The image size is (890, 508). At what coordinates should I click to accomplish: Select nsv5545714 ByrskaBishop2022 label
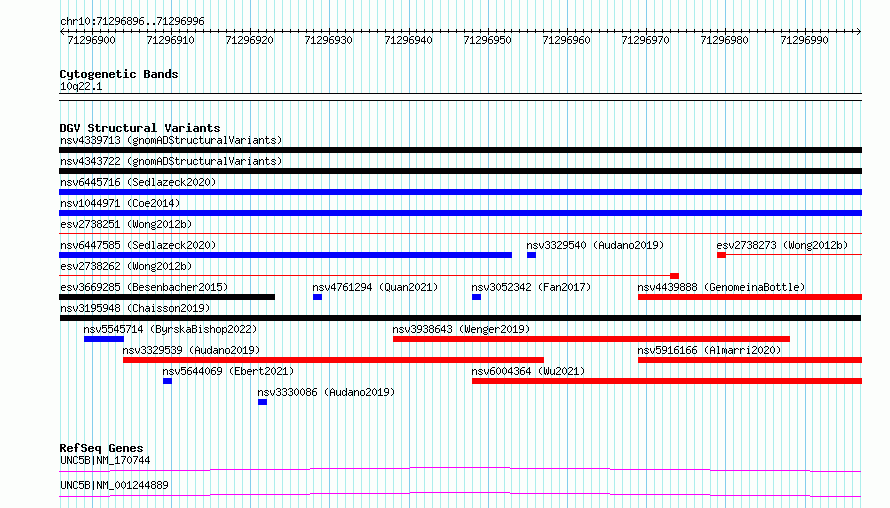coord(170,329)
